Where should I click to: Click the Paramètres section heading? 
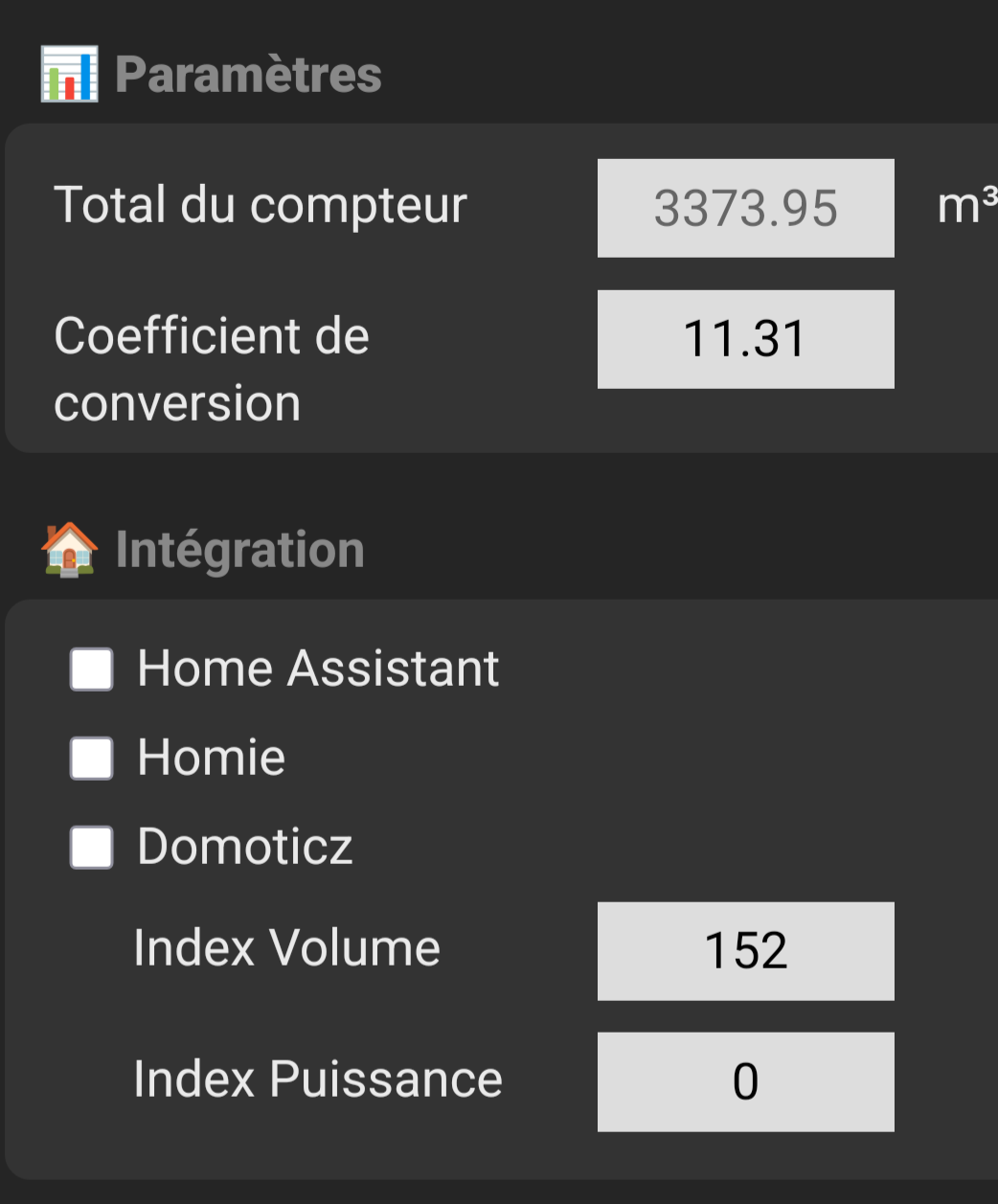[x=248, y=75]
